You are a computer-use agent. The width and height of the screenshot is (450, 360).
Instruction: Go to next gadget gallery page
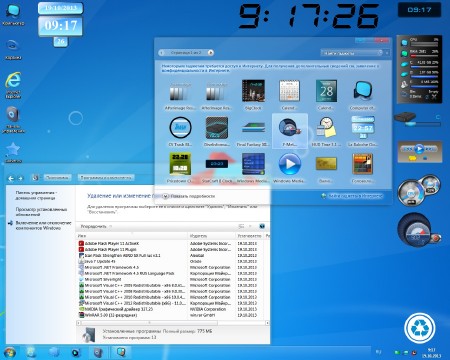coord(210,53)
